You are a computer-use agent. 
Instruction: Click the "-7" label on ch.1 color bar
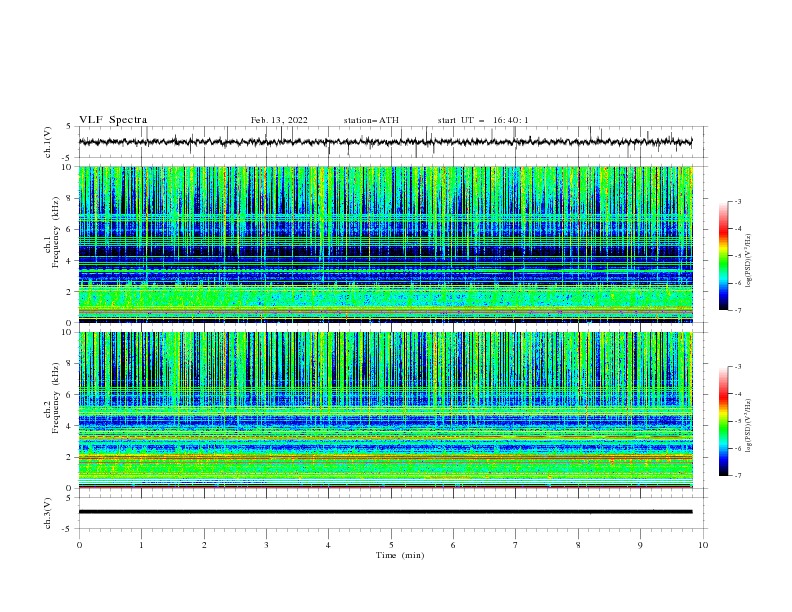point(737,310)
